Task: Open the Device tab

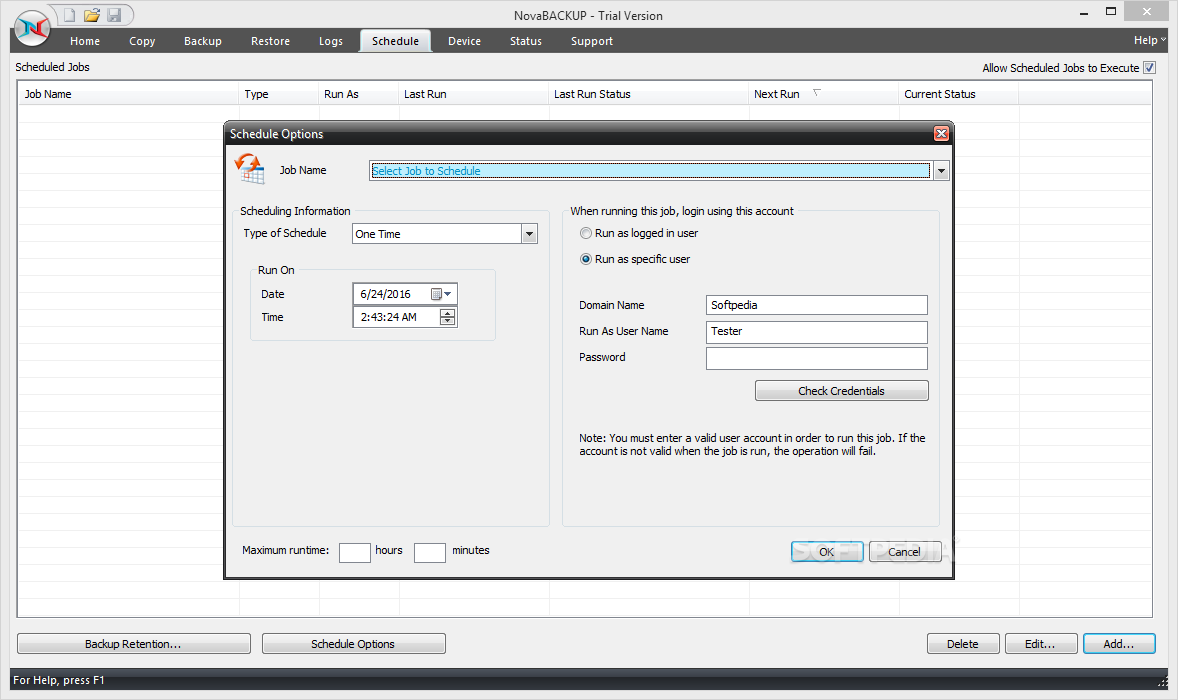Action: pos(464,41)
